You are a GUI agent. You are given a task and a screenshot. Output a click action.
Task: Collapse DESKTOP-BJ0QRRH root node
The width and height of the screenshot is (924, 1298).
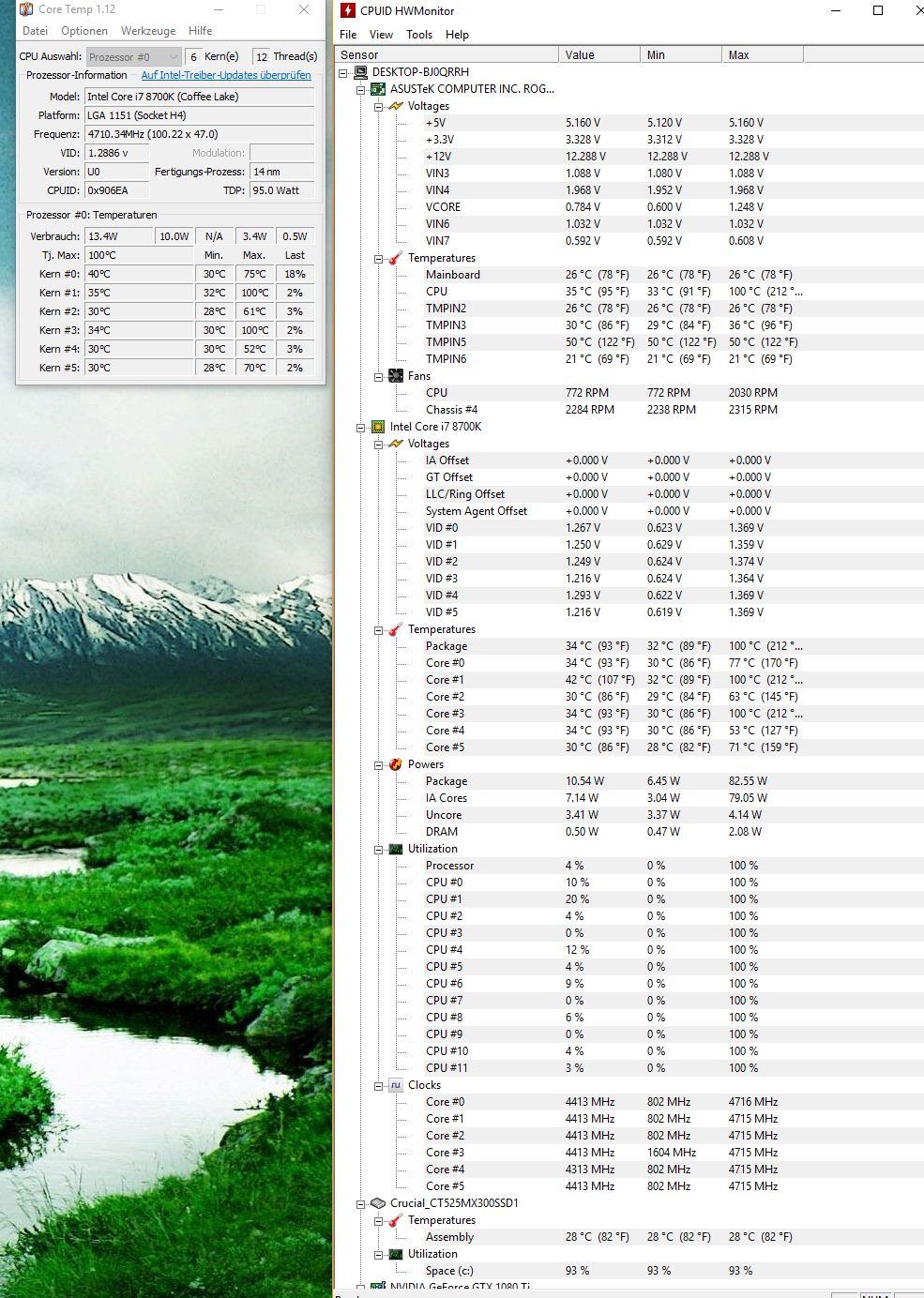click(344, 72)
